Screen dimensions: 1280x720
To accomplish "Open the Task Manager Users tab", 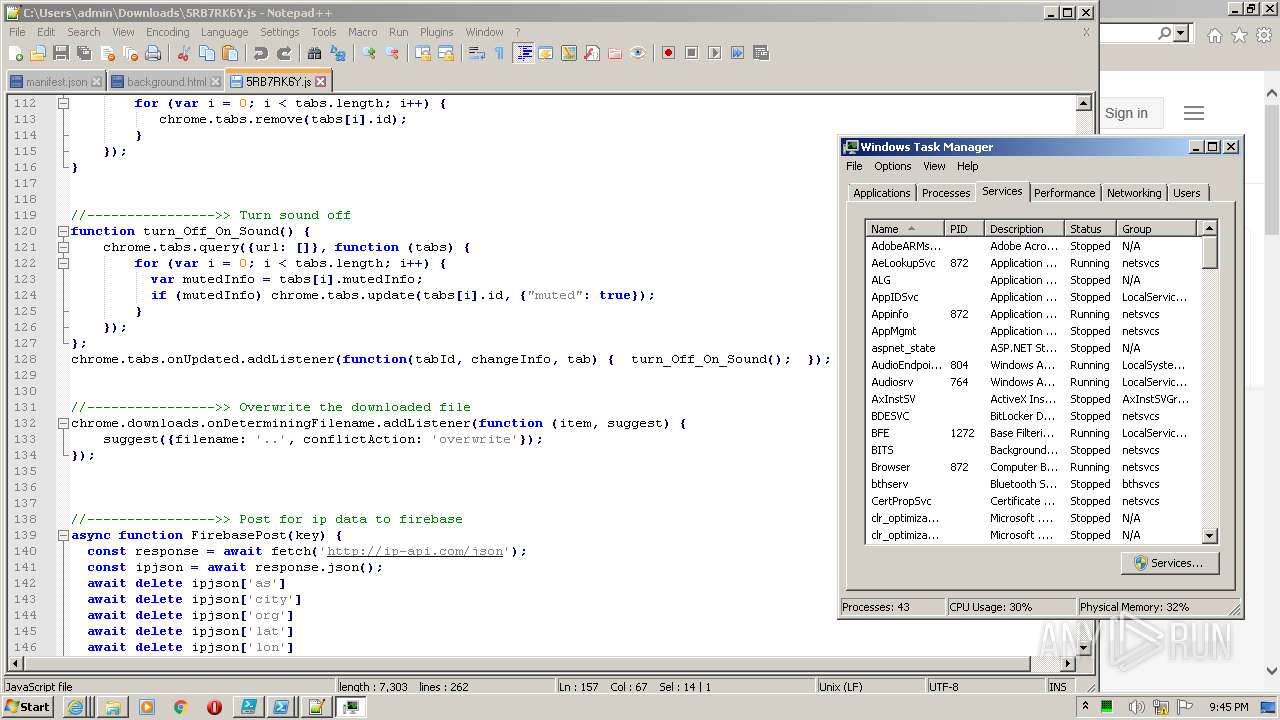I will [1186, 193].
